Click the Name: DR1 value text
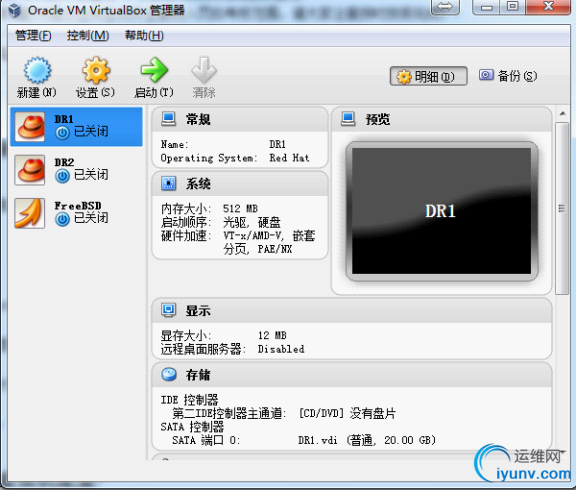Viewport: 577px width, 490px height. click(277, 144)
